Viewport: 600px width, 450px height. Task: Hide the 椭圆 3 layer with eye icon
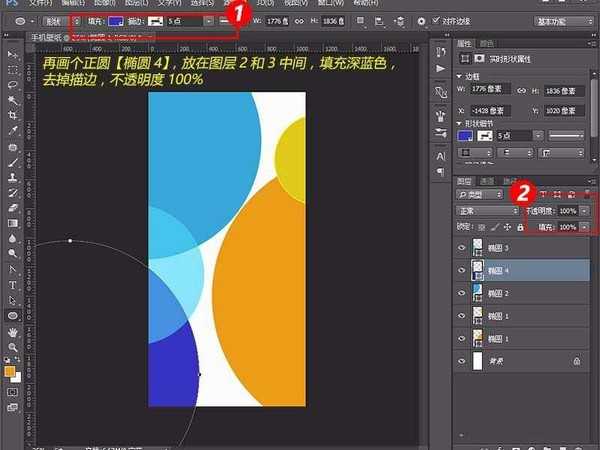pyautogui.click(x=462, y=247)
